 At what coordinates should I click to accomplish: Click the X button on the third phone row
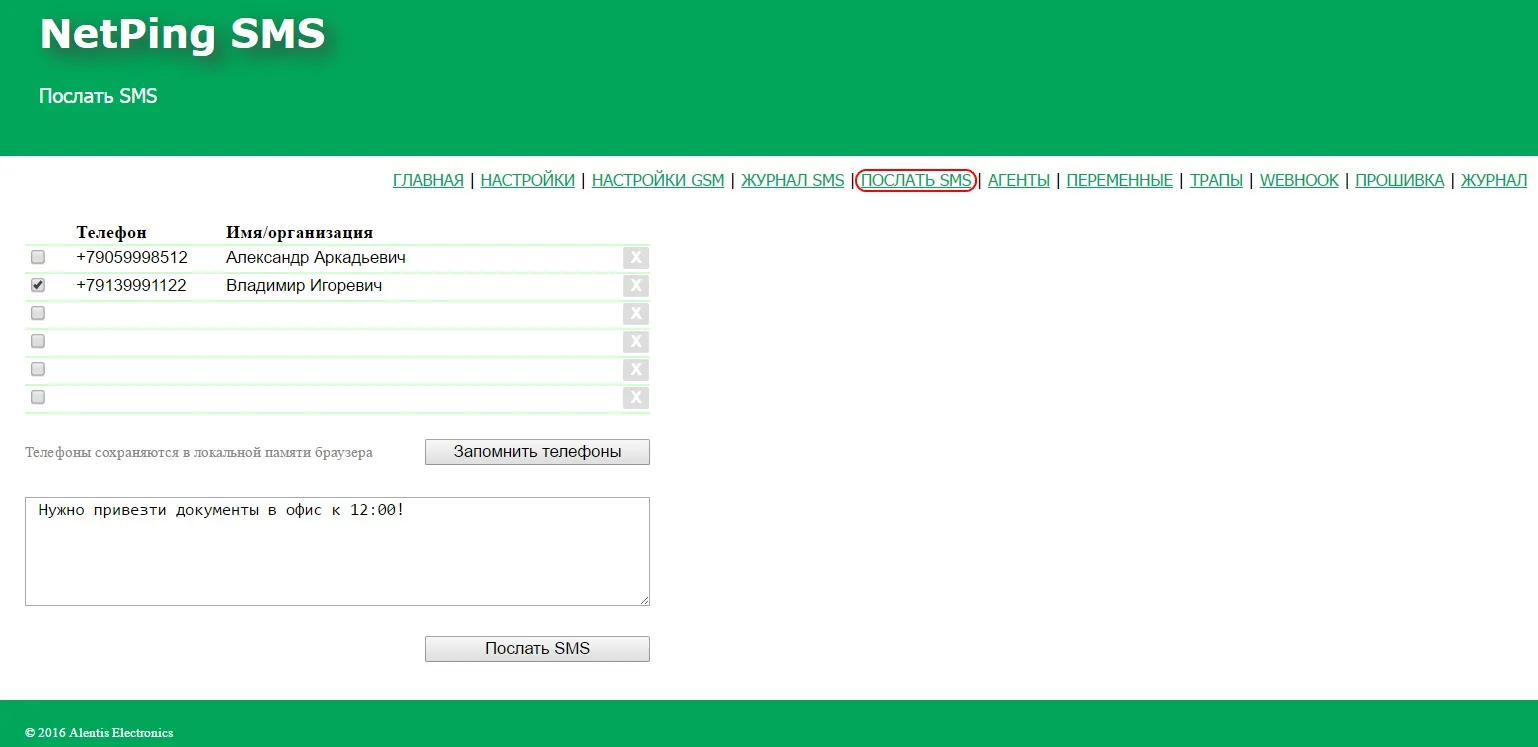point(636,314)
